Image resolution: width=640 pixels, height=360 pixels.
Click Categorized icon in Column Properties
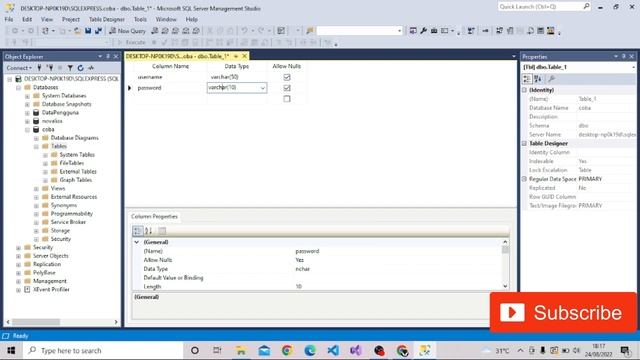[x=138, y=231]
